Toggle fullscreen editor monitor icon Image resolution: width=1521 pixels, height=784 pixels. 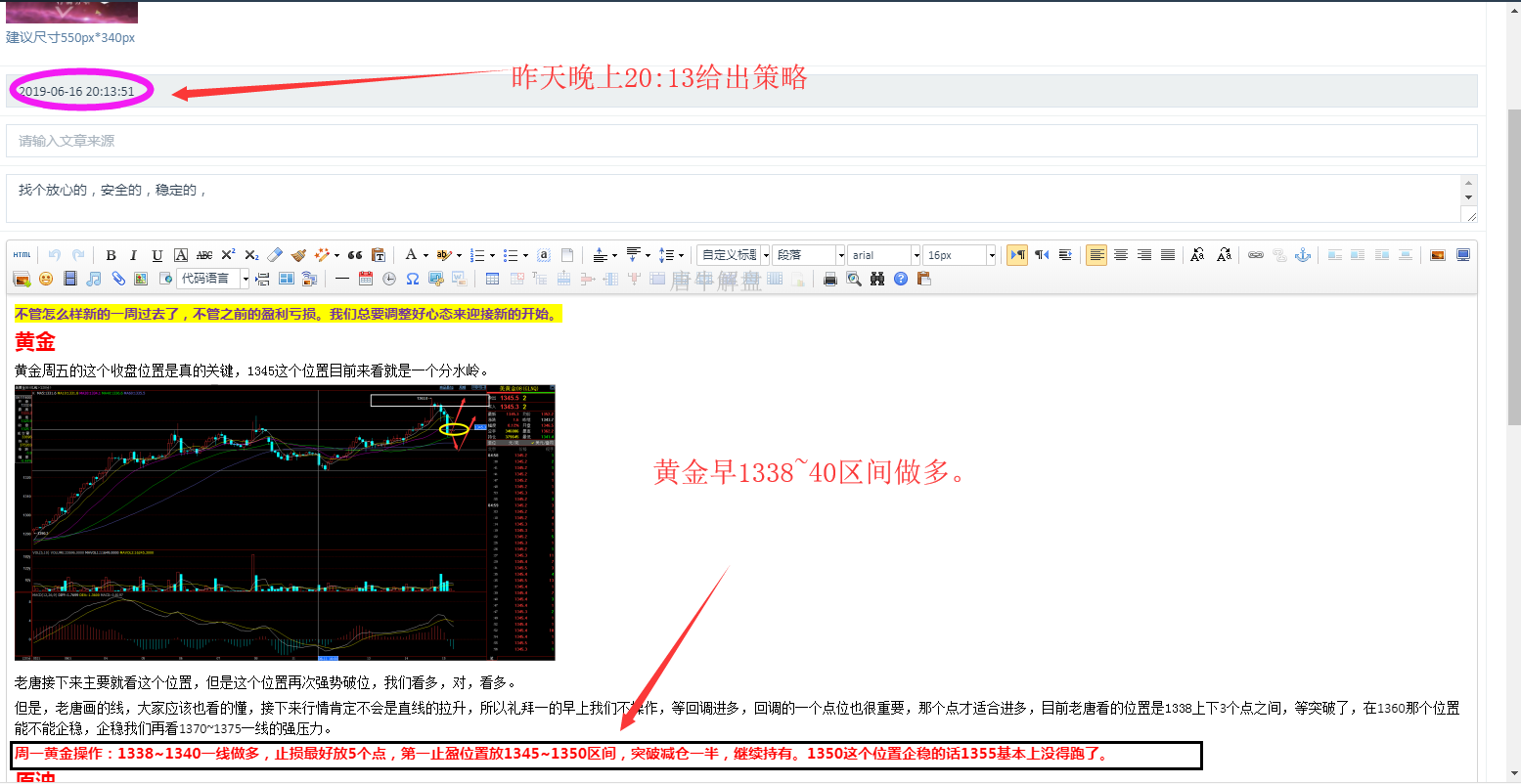point(1463,255)
